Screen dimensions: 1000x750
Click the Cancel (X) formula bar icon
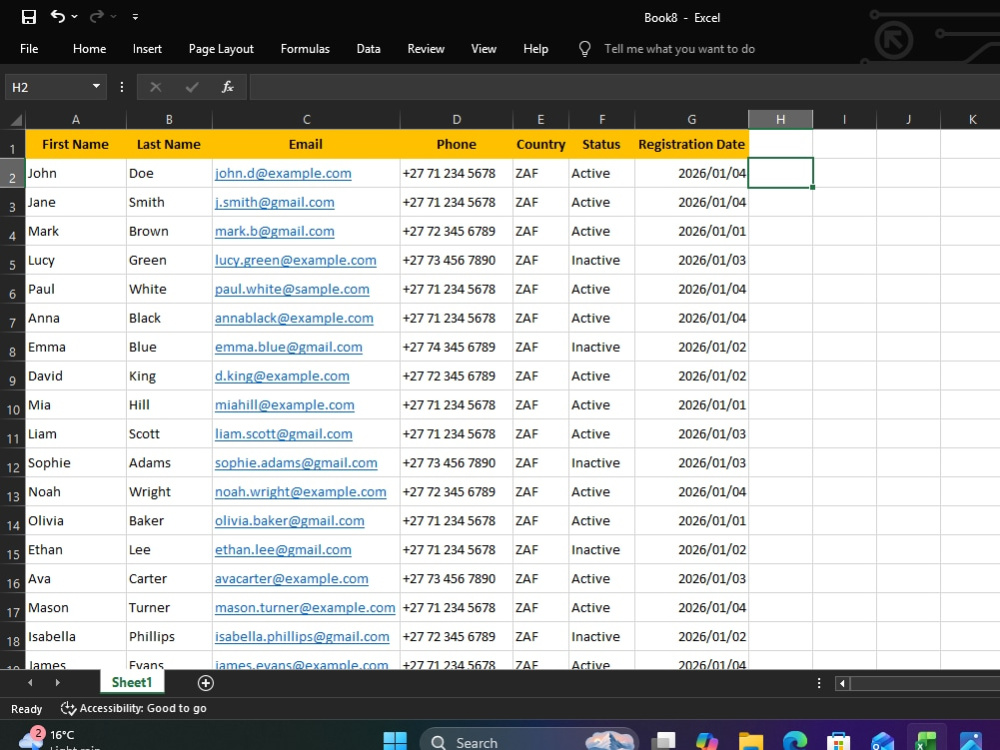[x=156, y=87]
